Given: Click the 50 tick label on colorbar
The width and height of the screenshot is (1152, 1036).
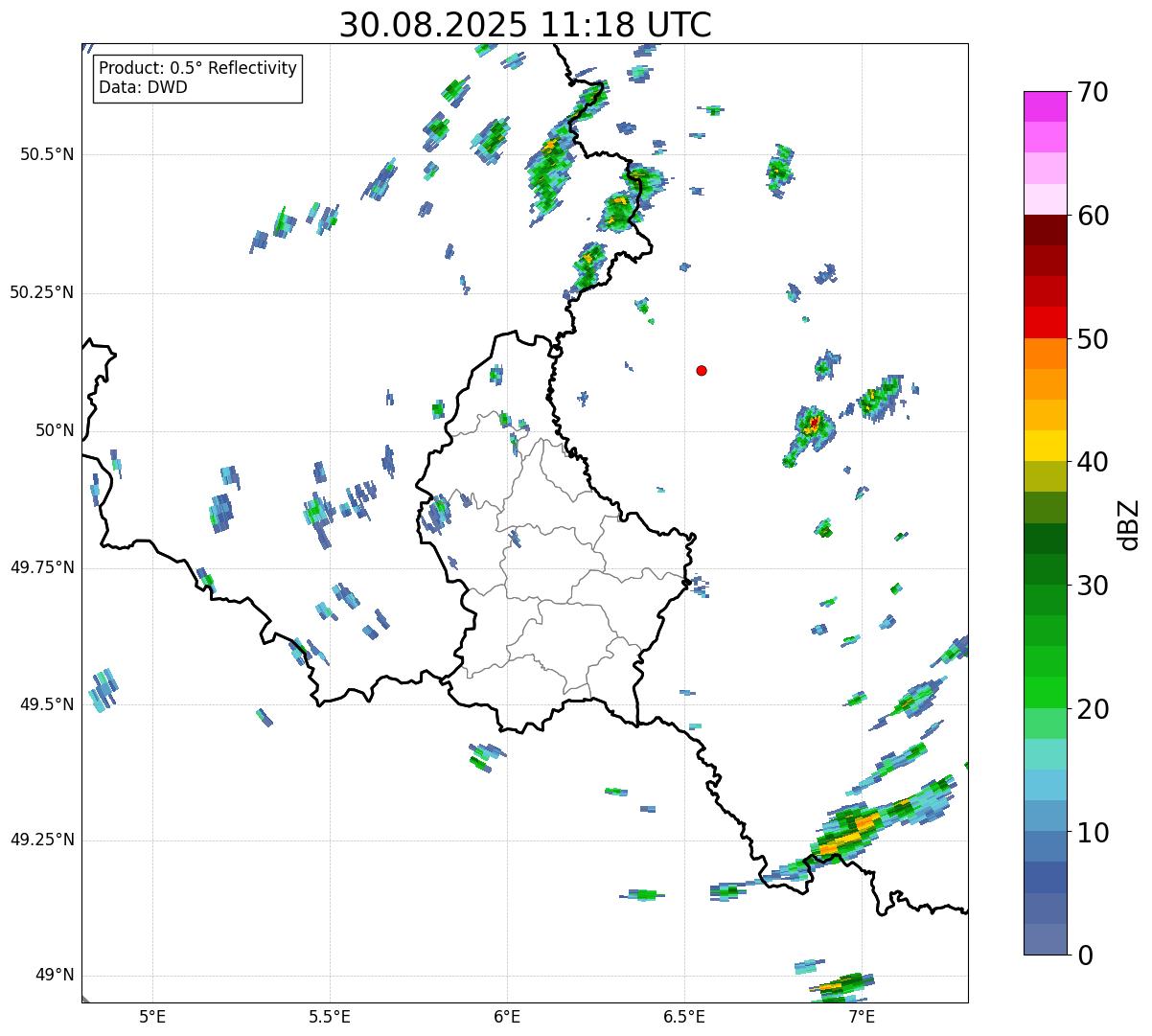Looking at the screenshot, I should point(1093,339).
